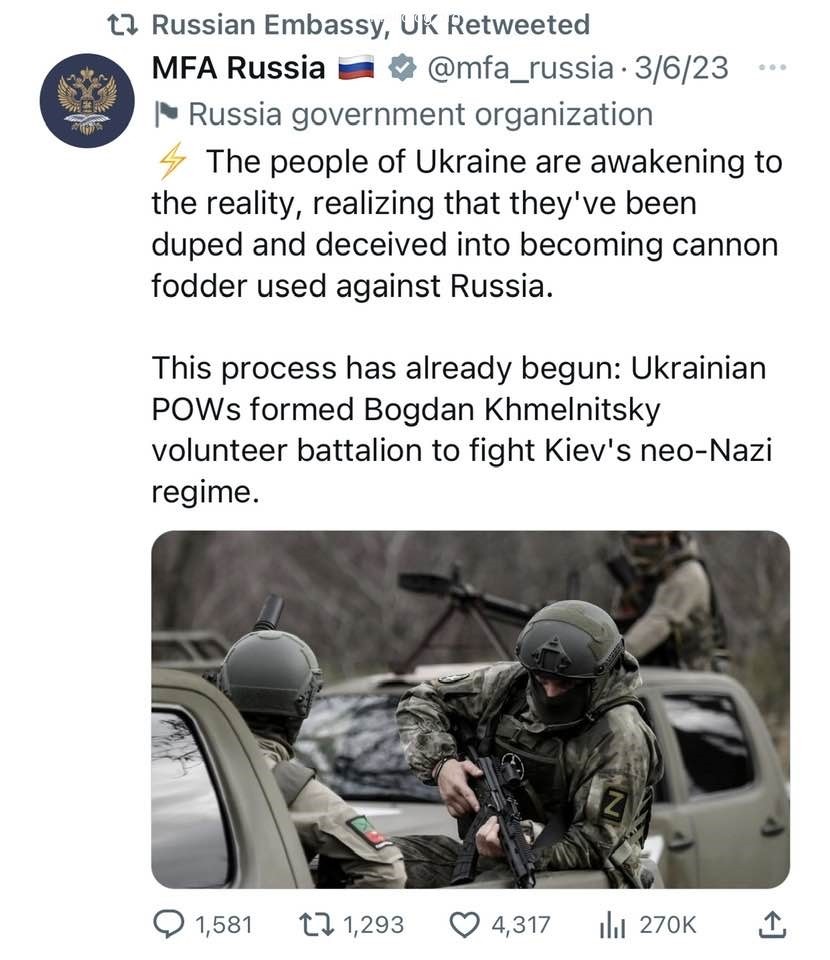Click the 1,581 replies count
The height and width of the screenshot is (960, 830).
click(x=224, y=925)
